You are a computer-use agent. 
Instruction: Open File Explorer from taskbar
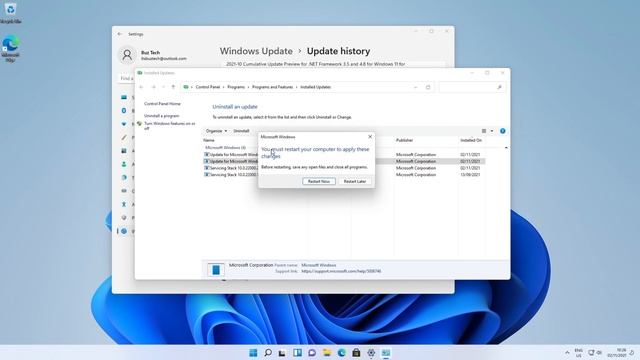click(x=327, y=353)
